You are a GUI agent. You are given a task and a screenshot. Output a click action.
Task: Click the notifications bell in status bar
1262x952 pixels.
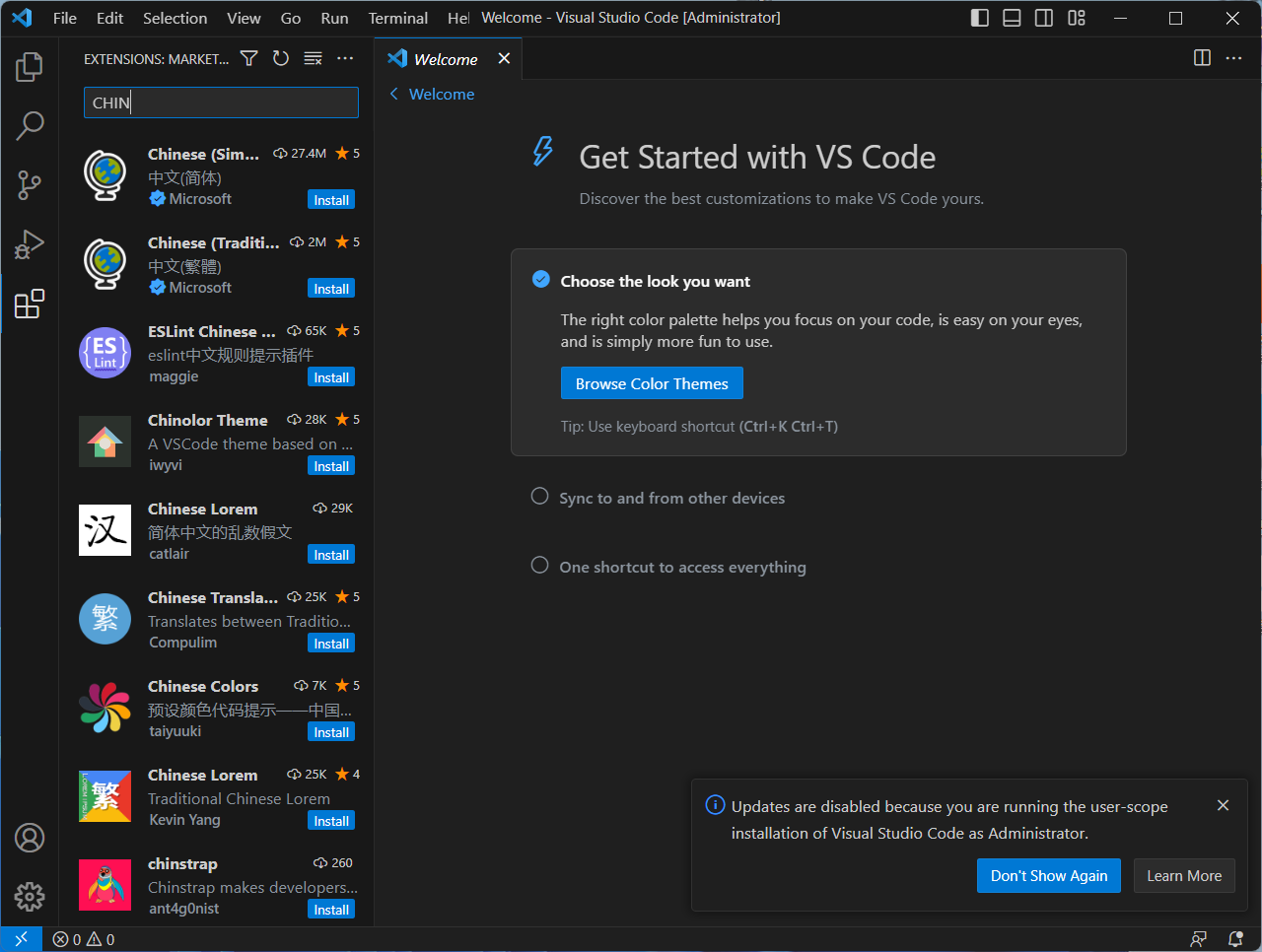(1235, 939)
